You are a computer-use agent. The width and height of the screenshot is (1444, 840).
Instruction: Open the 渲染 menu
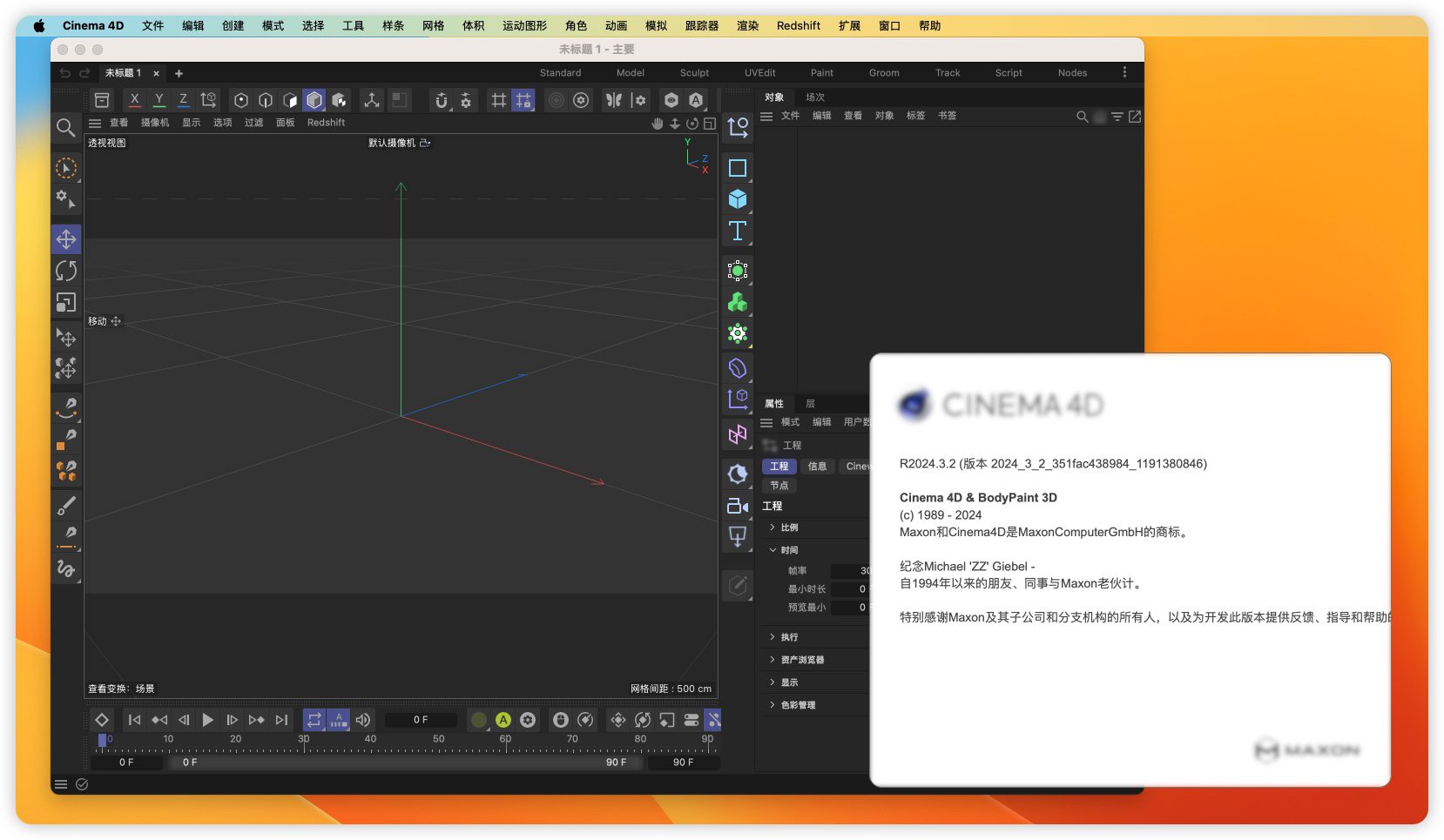[x=748, y=26]
